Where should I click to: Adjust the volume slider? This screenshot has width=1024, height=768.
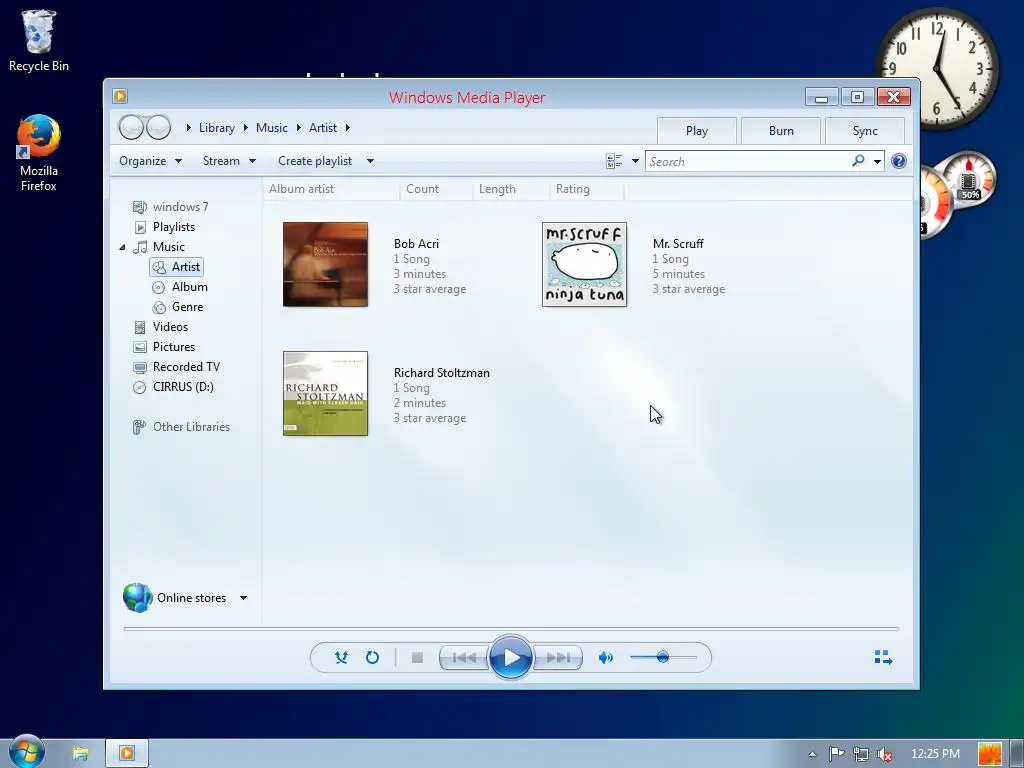click(x=663, y=657)
